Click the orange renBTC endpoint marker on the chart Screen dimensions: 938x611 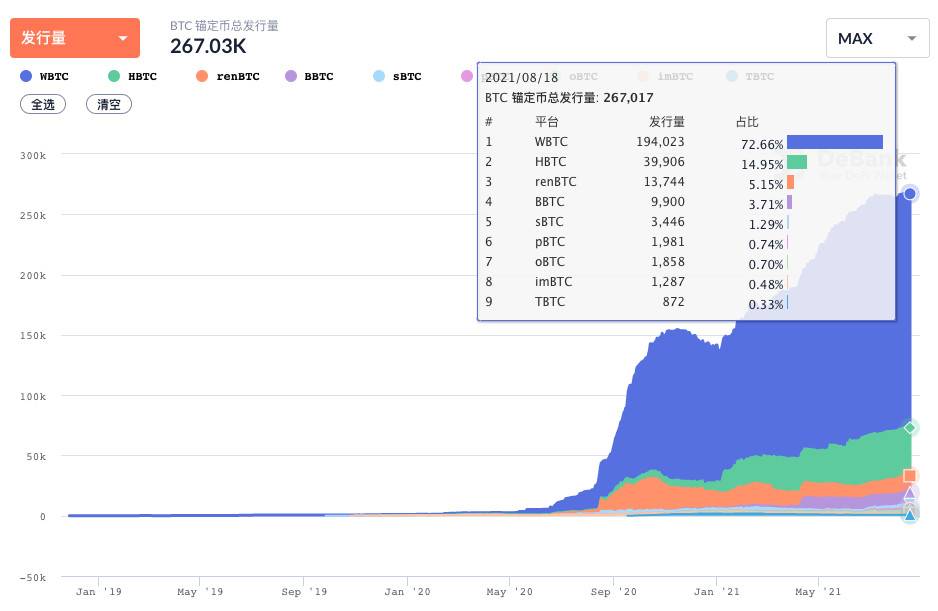pyautogui.click(x=909, y=476)
